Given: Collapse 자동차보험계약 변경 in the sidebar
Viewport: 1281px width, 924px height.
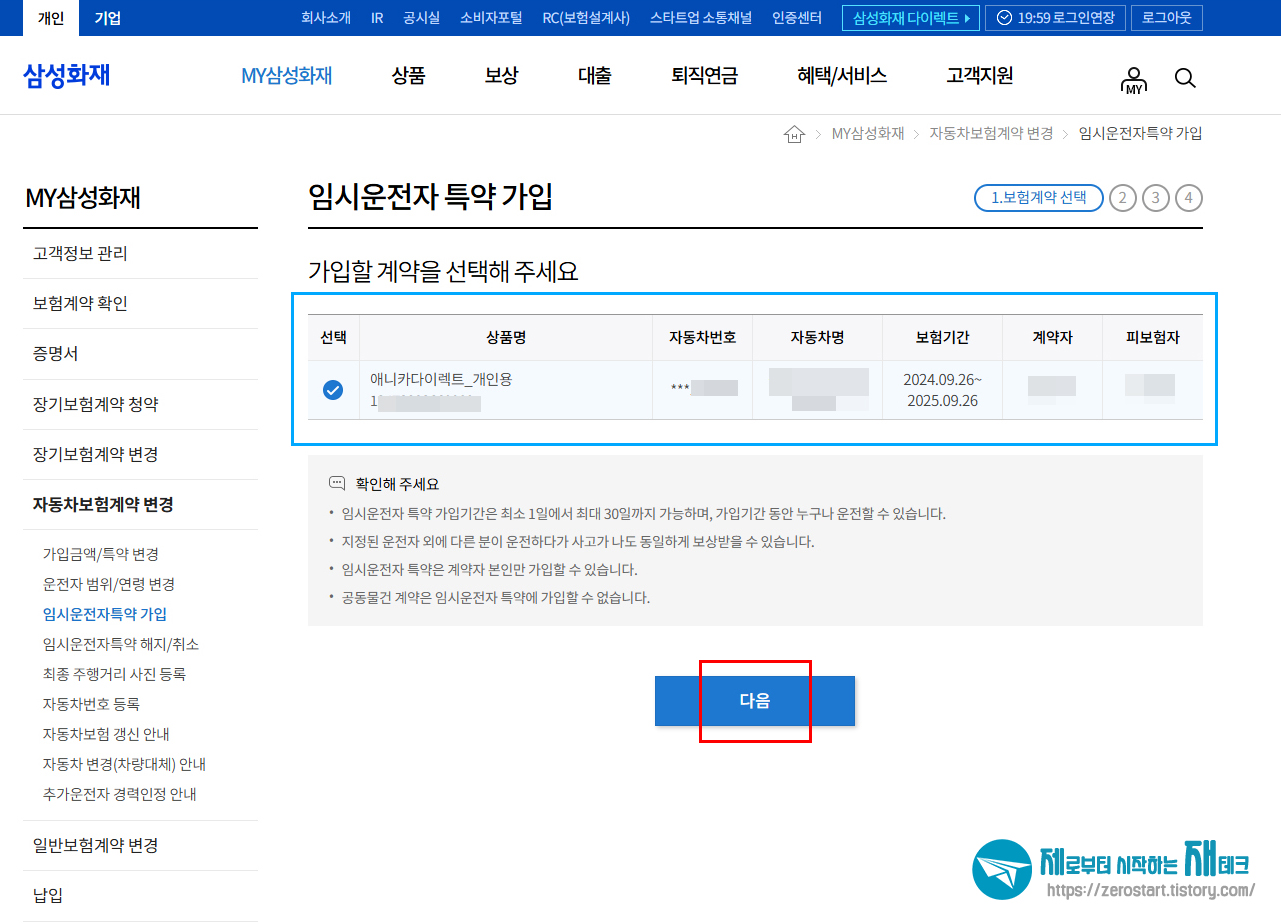Looking at the screenshot, I should [140, 505].
